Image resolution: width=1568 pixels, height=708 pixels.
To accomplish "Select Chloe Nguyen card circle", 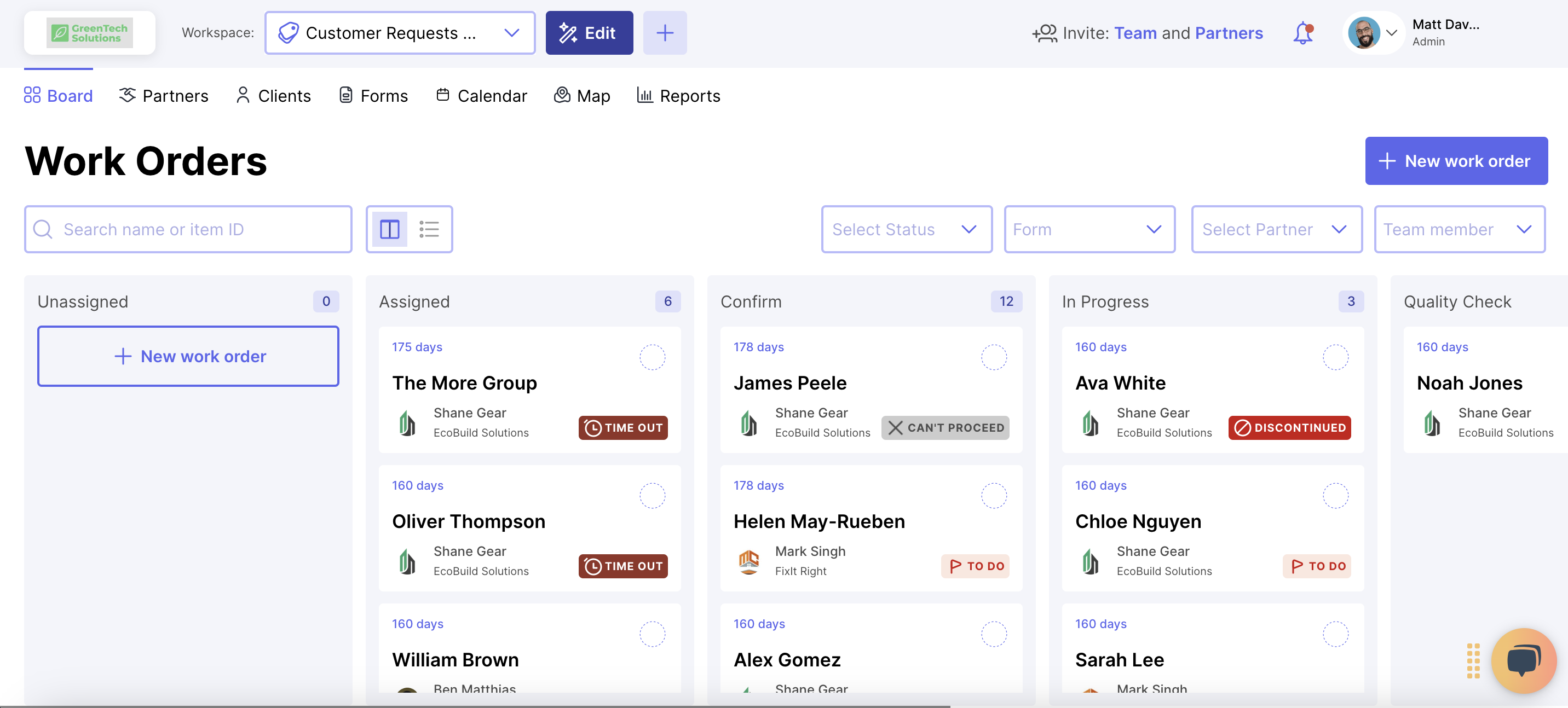I will (x=1335, y=496).
